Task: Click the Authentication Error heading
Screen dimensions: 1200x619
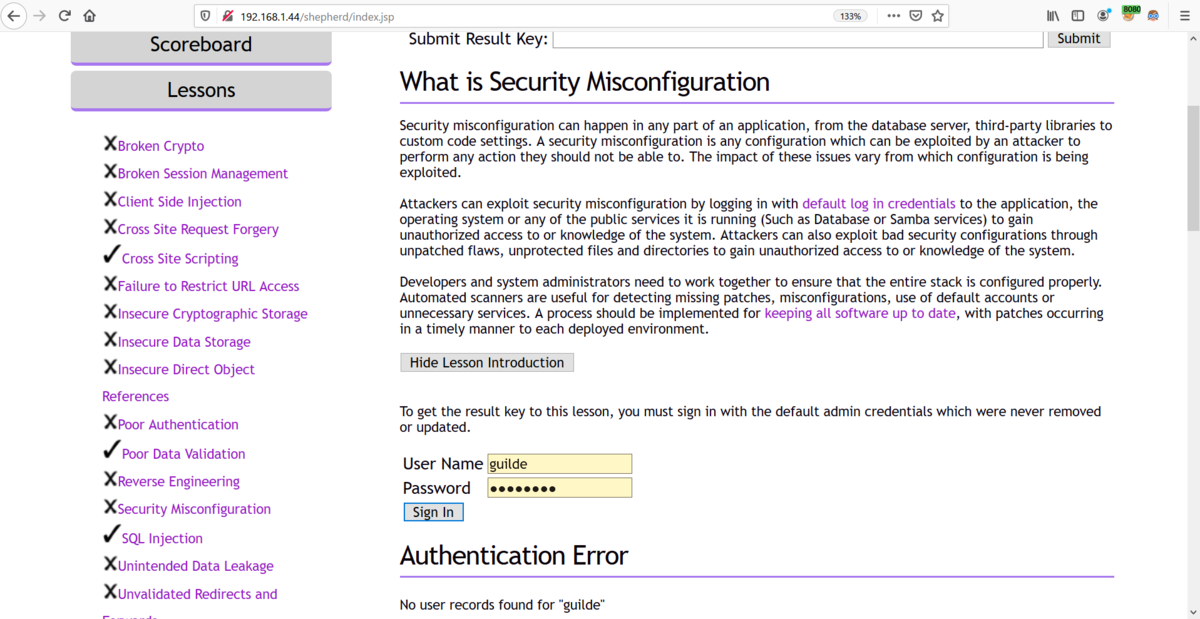Action: click(514, 555)
